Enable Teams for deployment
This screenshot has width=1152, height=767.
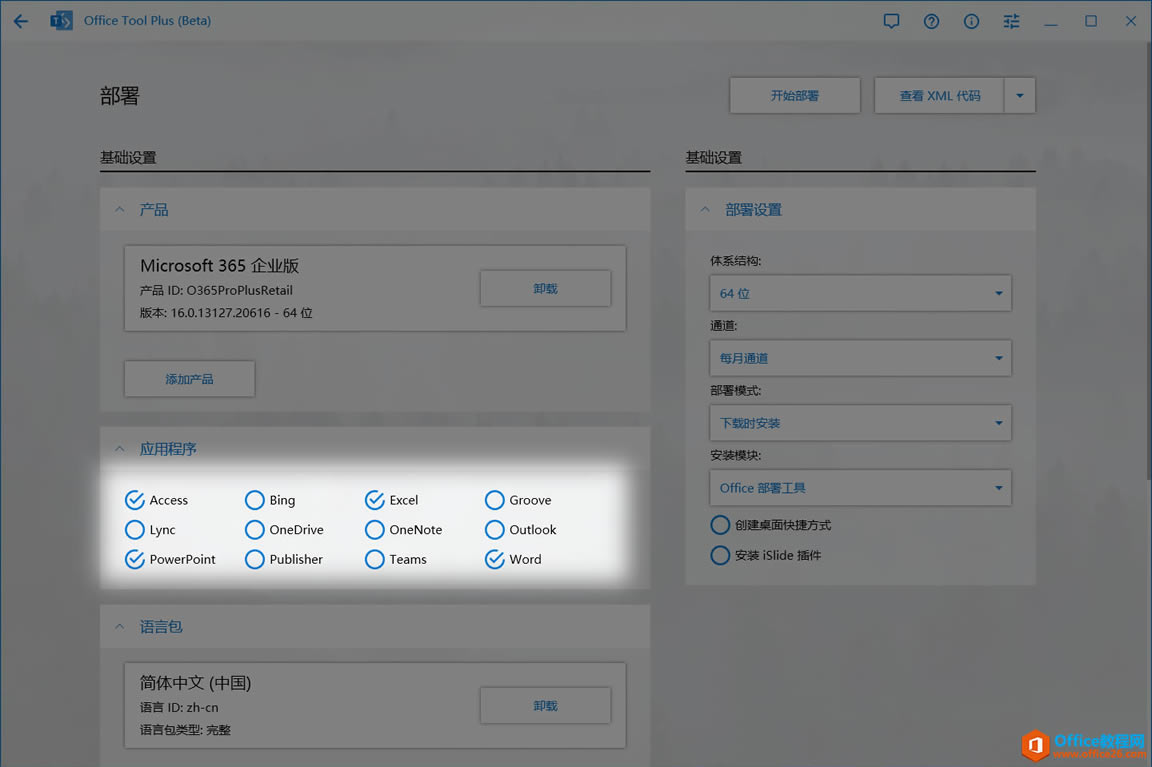click(x=374, y=559)
